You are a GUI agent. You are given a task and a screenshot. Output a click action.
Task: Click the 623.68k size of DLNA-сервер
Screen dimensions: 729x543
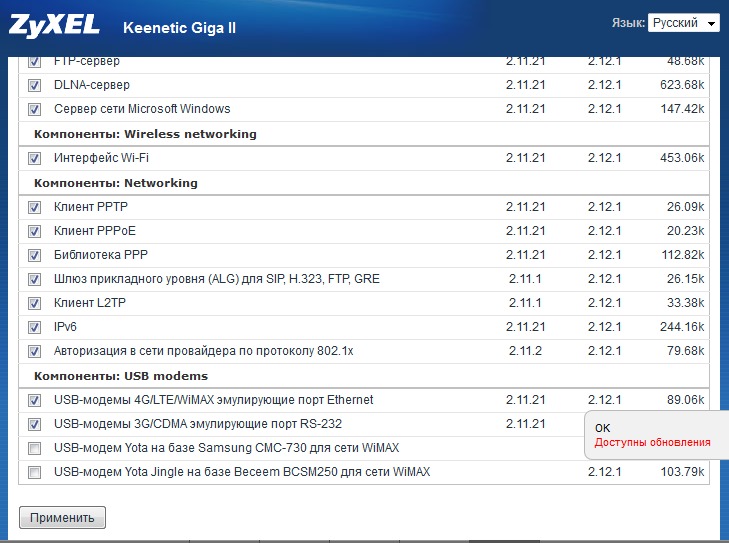pos(682,85)
